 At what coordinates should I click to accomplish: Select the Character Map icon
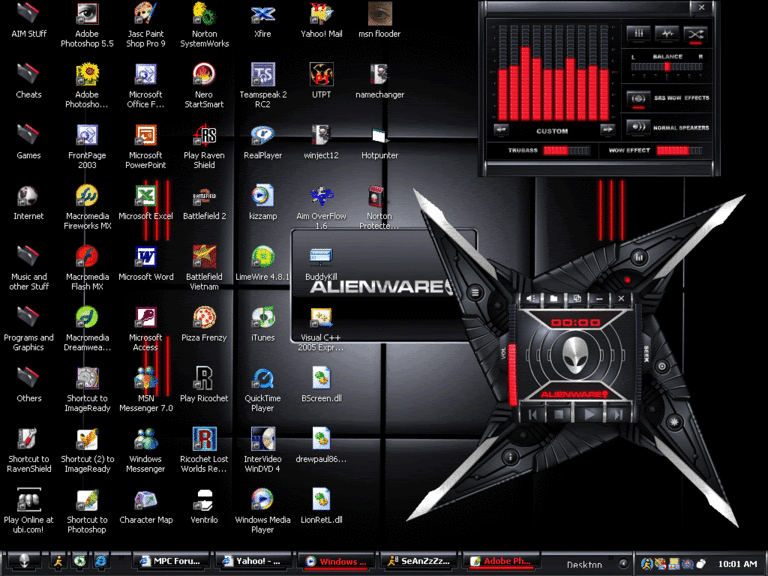[146, 506]
